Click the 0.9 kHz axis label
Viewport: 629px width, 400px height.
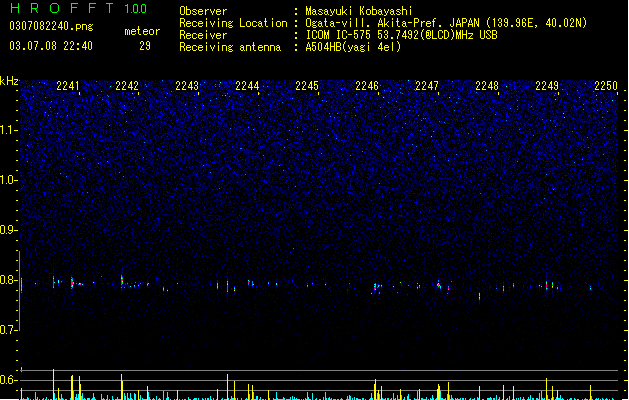pyautogui.click(x=9, y=230)
